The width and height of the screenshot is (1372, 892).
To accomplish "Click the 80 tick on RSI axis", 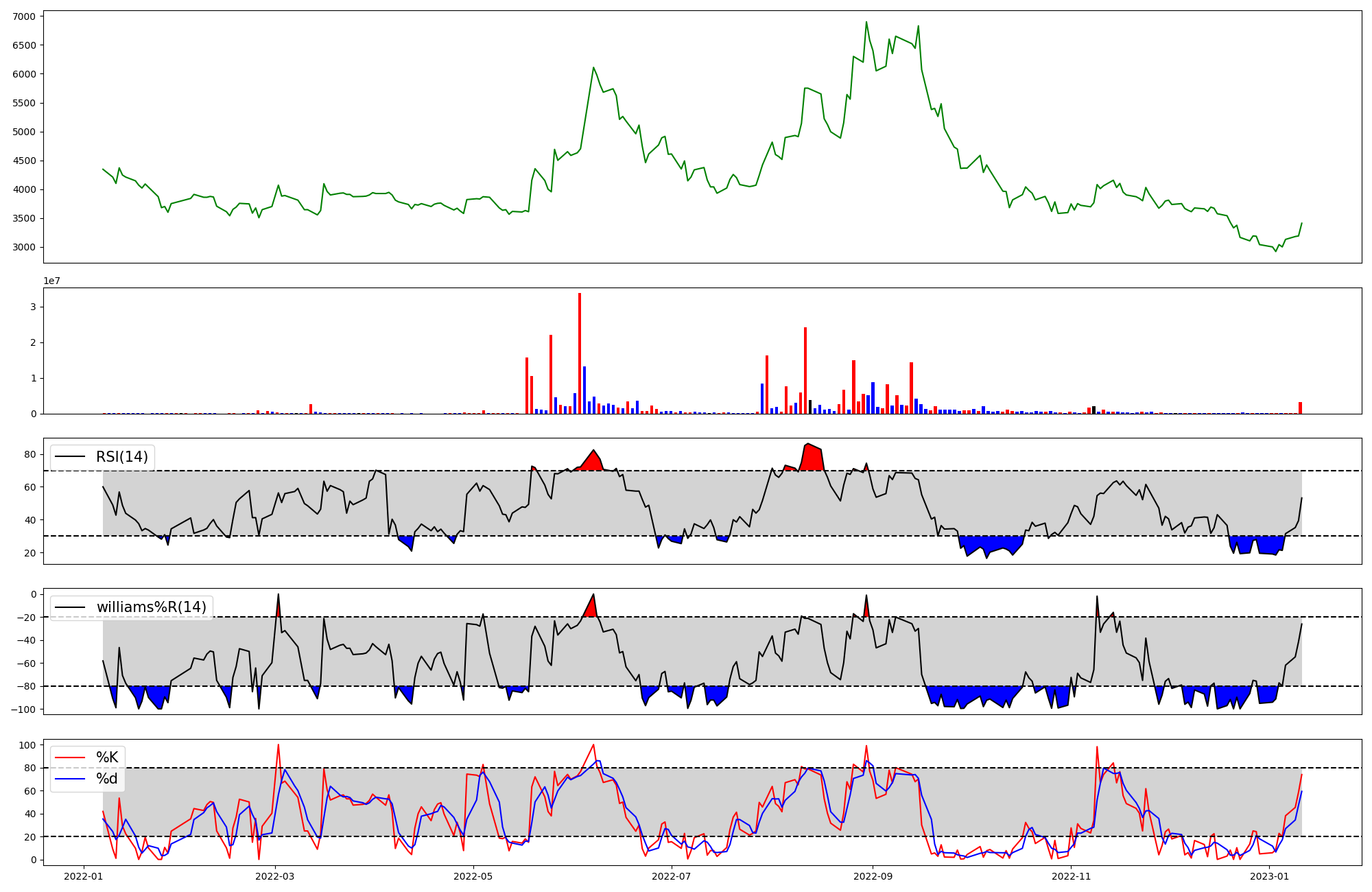I will click(x=29, y=454).
